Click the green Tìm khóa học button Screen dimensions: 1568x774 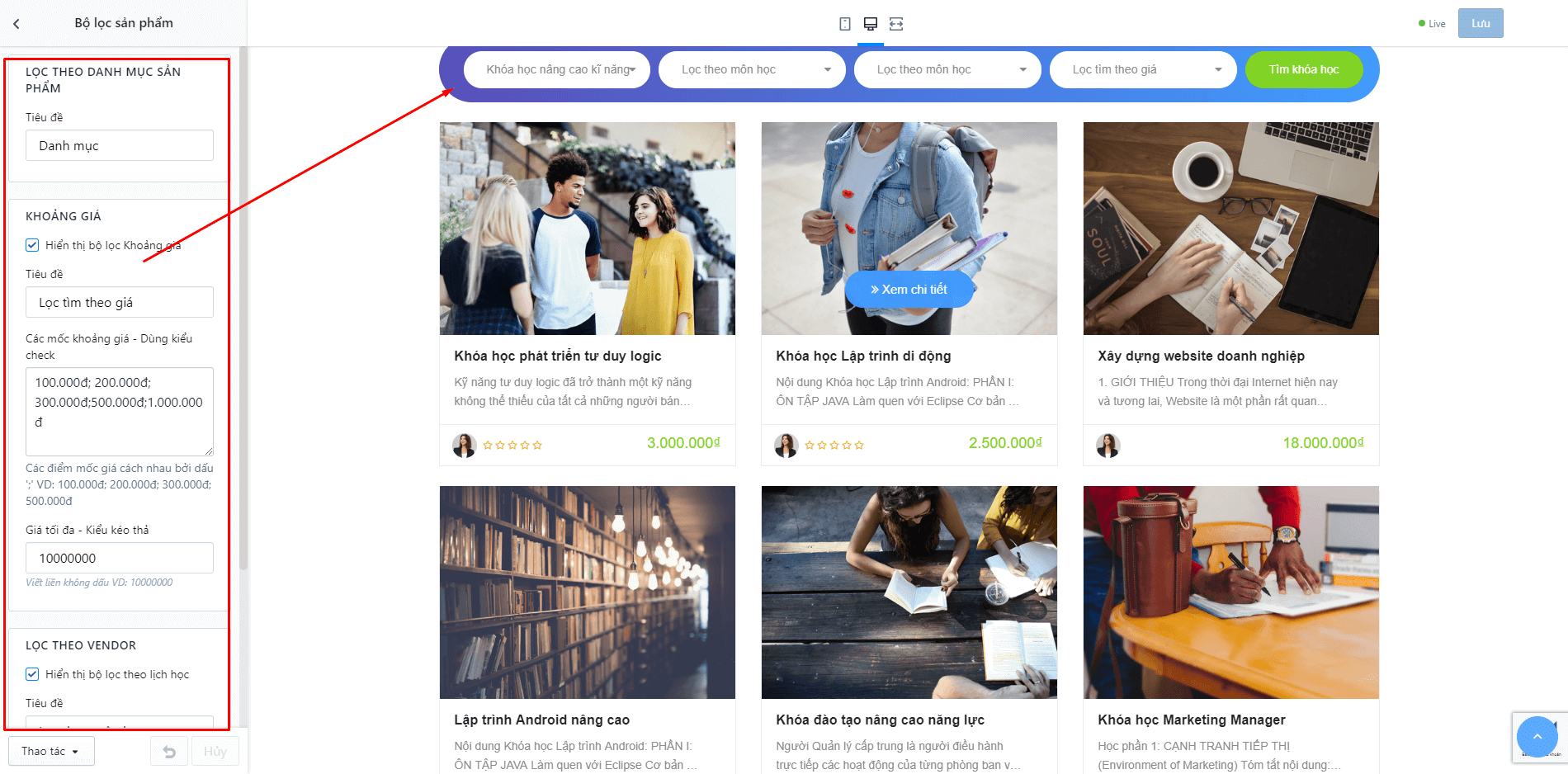click(1304, 69)
